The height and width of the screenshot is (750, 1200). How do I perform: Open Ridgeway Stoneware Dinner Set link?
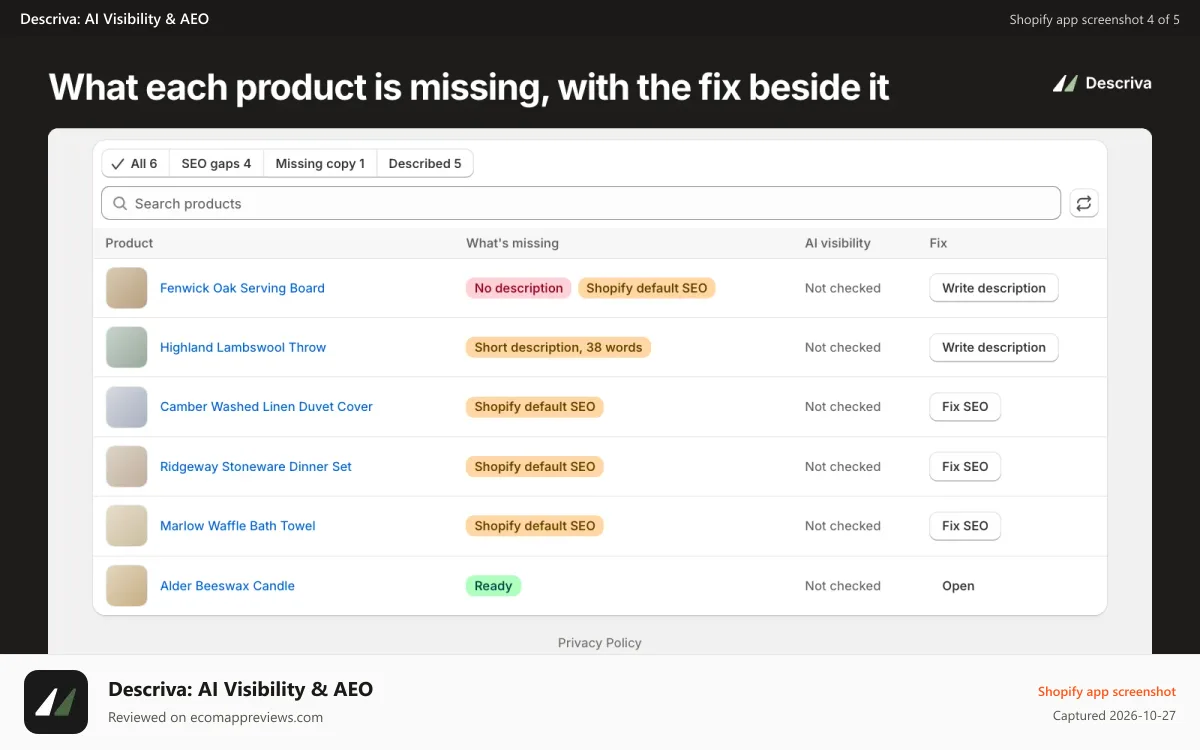[256, 466]
